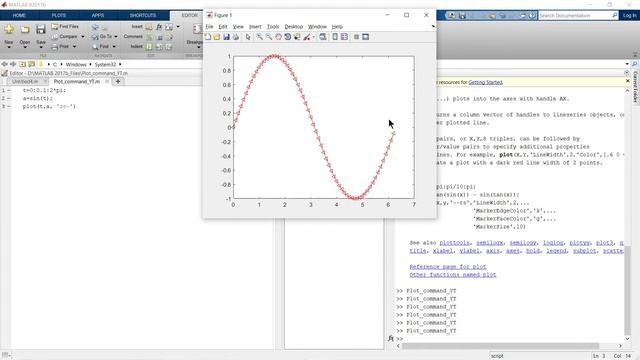This screenshot has height=360, width=640.
Task: Expand the Print dropdown arrow
Action: 74,47
